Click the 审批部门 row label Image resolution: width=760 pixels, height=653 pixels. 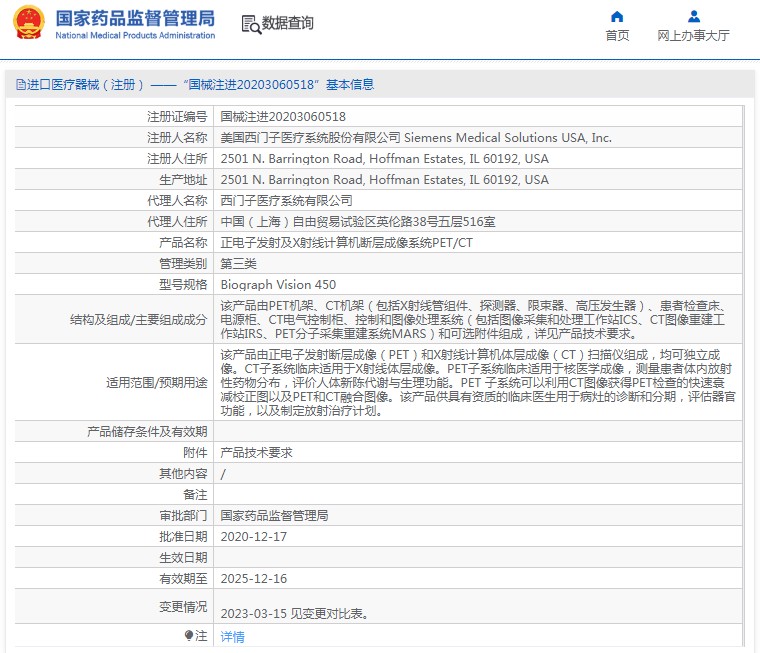pos(183,516)
